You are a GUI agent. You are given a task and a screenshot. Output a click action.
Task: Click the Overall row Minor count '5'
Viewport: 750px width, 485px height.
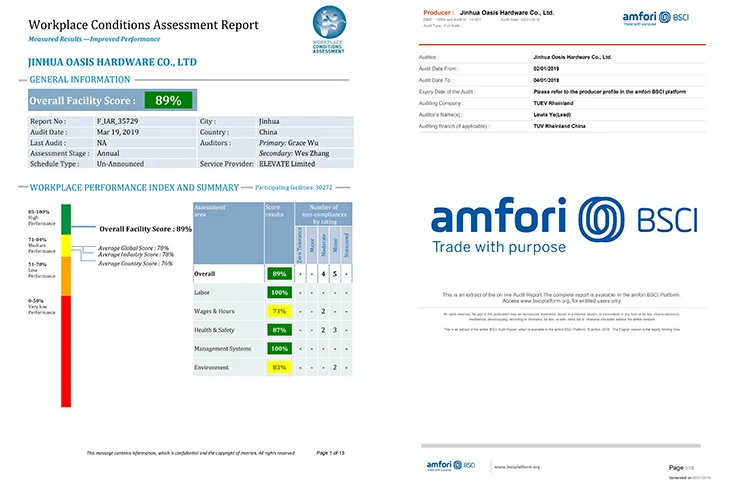(335, 274)
